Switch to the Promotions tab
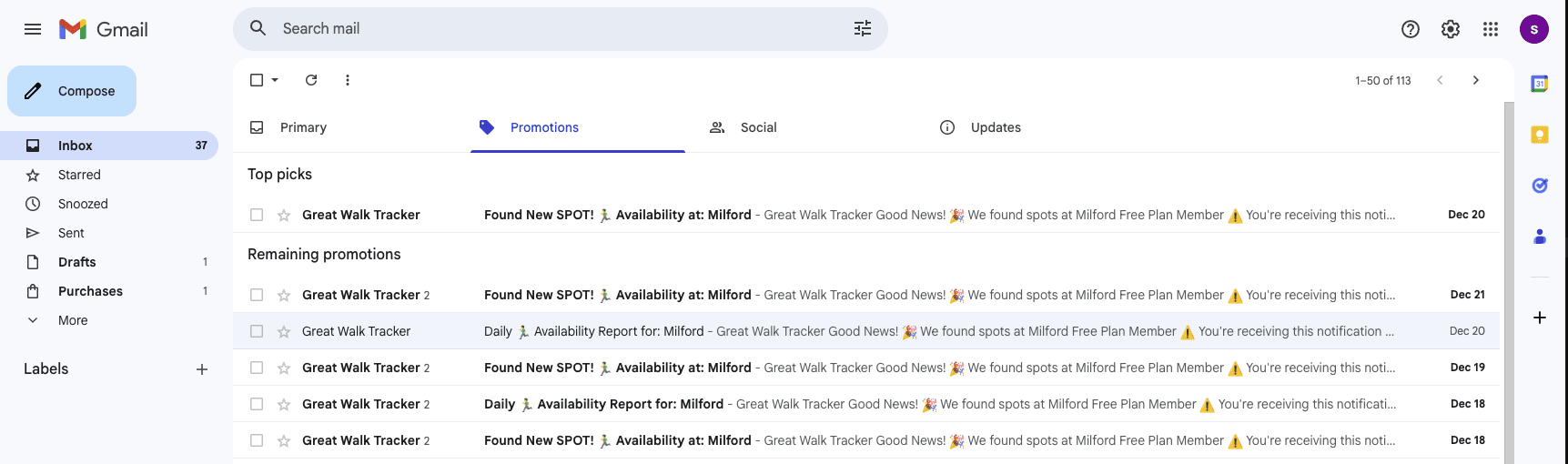Viewport: 1568px width, 464px height. (x=578, y=127)
